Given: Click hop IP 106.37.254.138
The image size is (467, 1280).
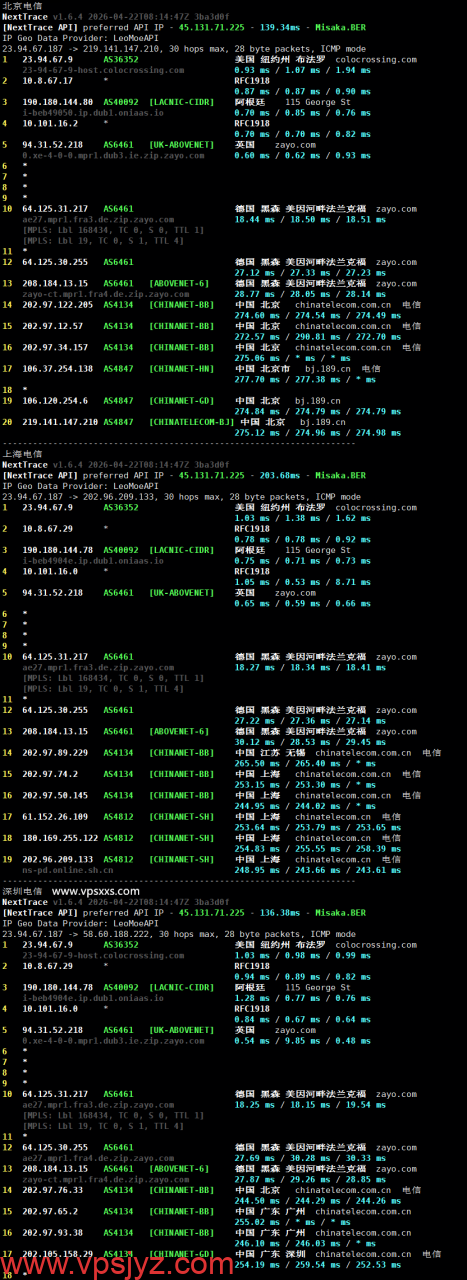Looking at the screenshot, I should pos(57,369).
